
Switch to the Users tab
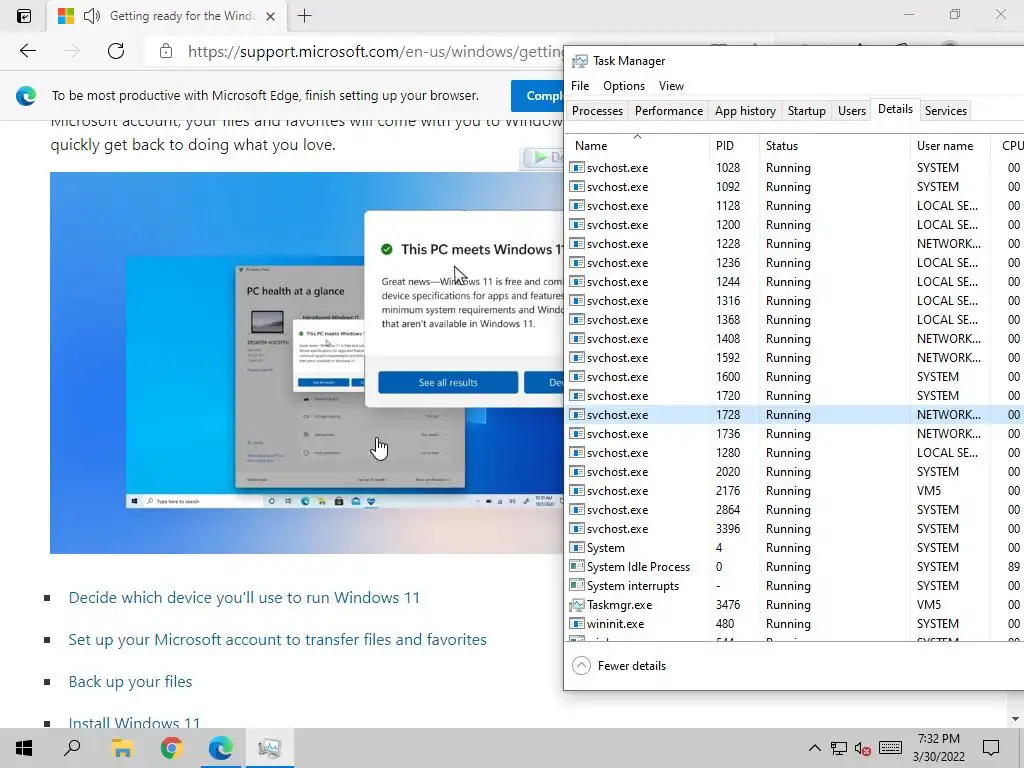click(x=852, y=110)
